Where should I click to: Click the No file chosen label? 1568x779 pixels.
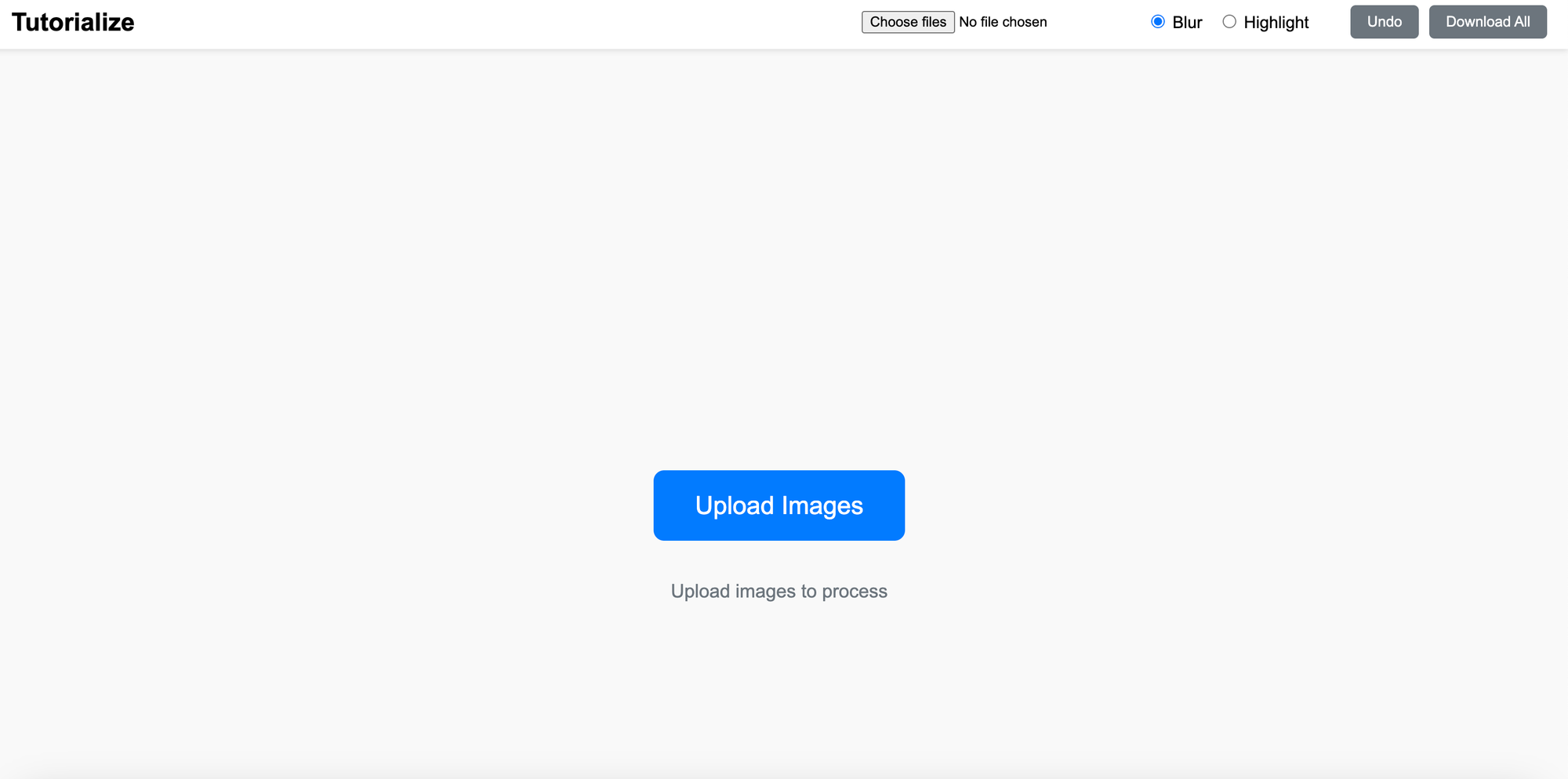[x=1003, y=22]
